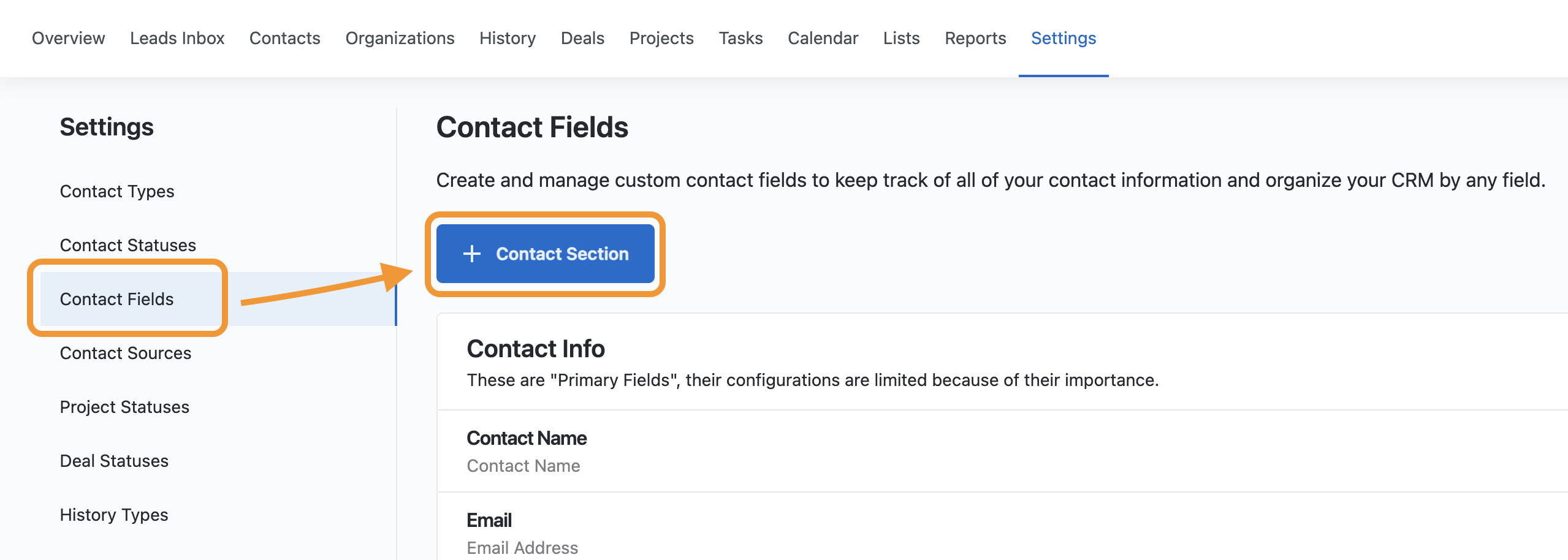Click the plus icon on Contact Section button

coord(471,254)
